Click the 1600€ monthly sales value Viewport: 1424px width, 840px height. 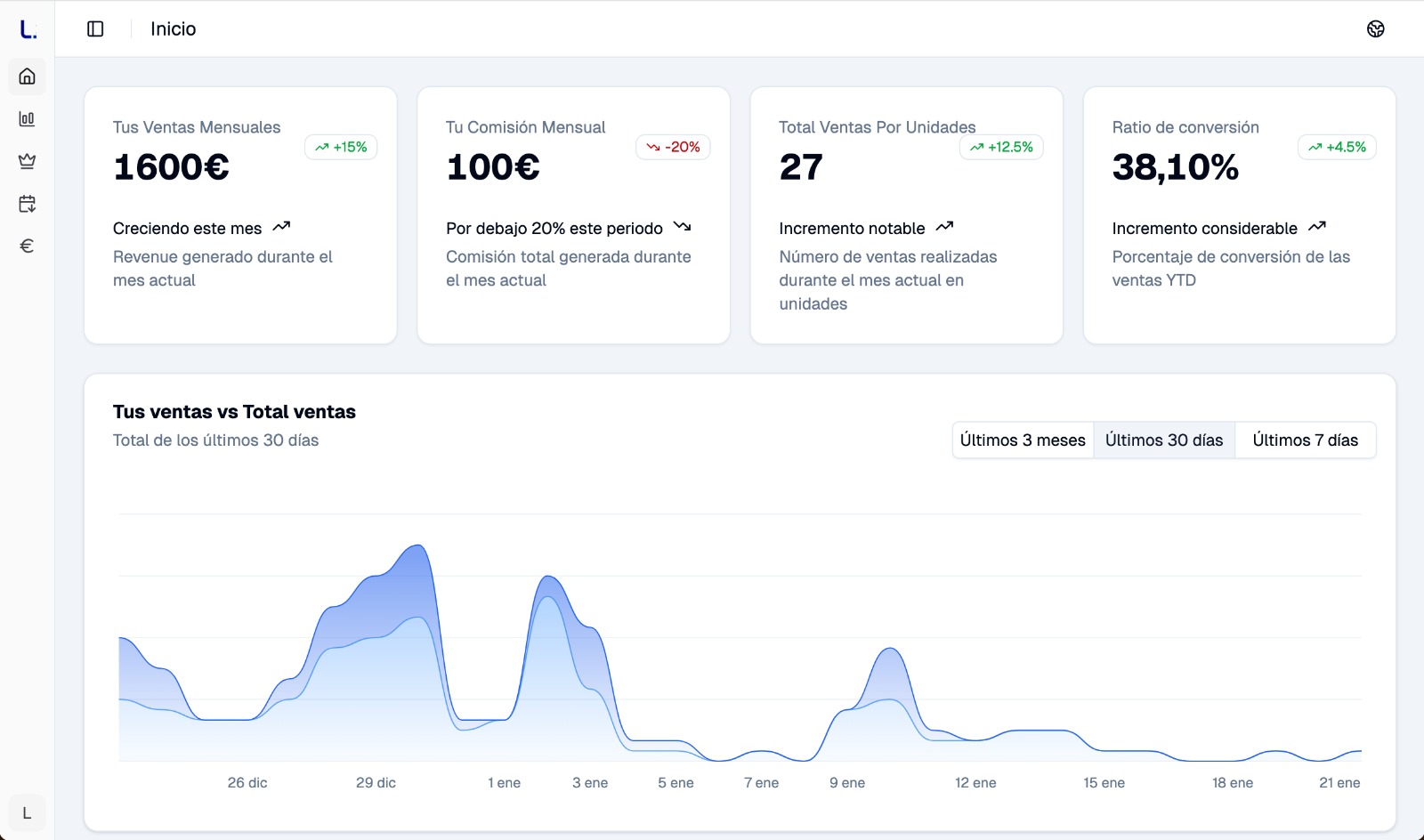pos(172,167)
